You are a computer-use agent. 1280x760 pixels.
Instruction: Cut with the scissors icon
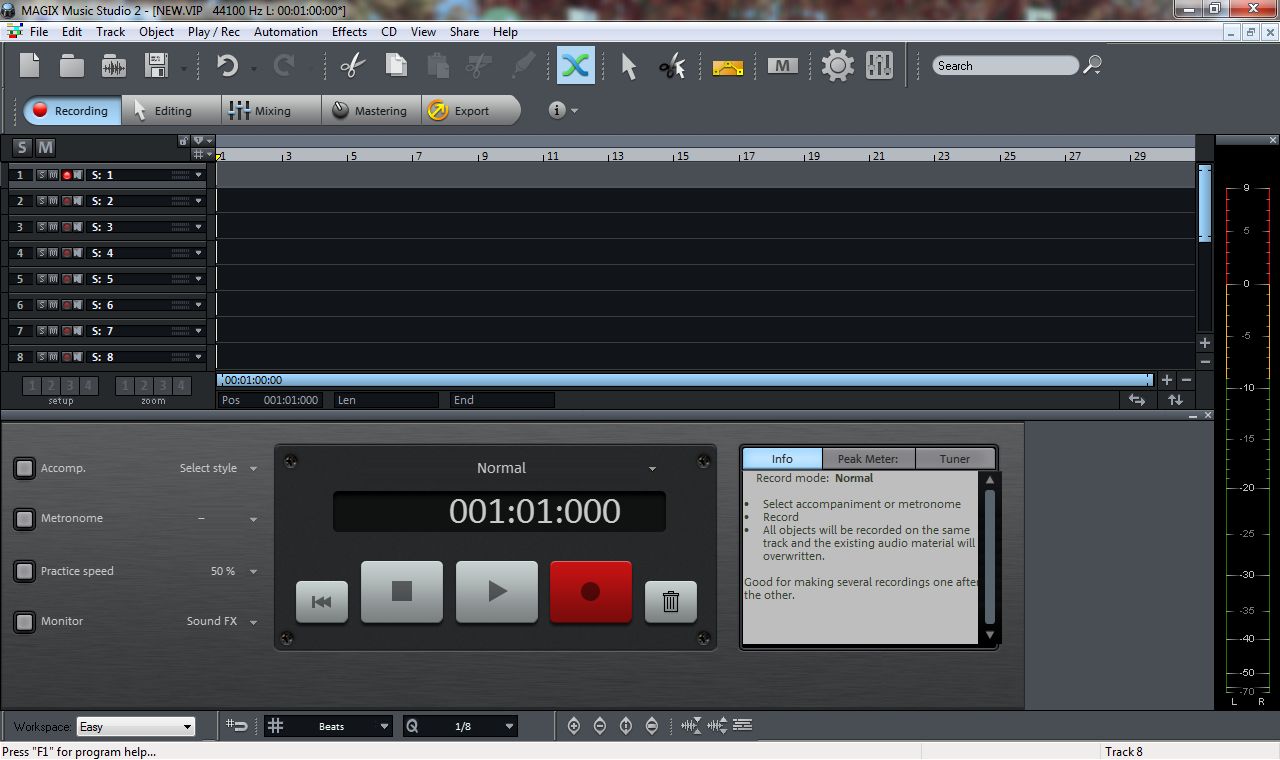pos(352,66)
